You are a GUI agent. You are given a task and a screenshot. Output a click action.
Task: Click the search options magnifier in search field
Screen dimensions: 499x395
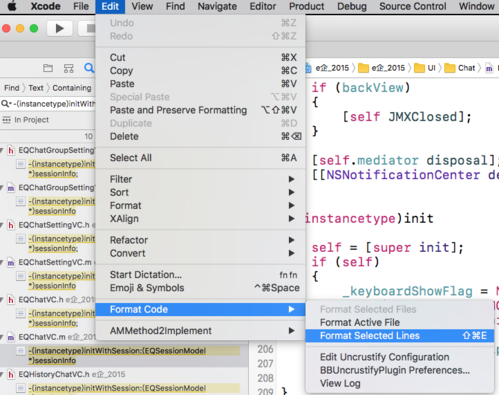tap(7, 104)
